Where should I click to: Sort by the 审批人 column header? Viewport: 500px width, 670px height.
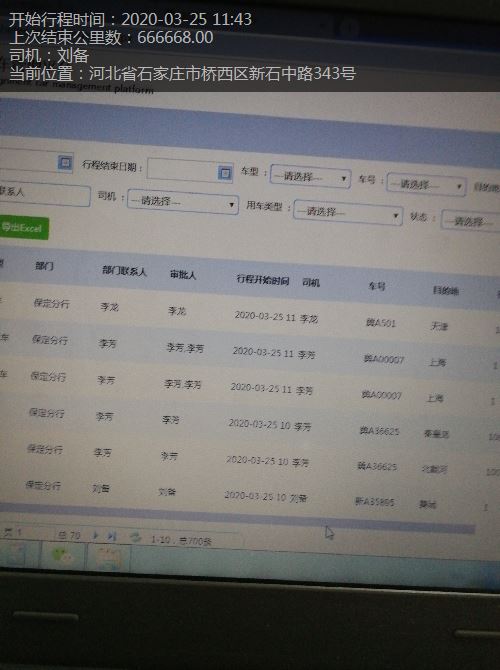[x=183, y=274]
